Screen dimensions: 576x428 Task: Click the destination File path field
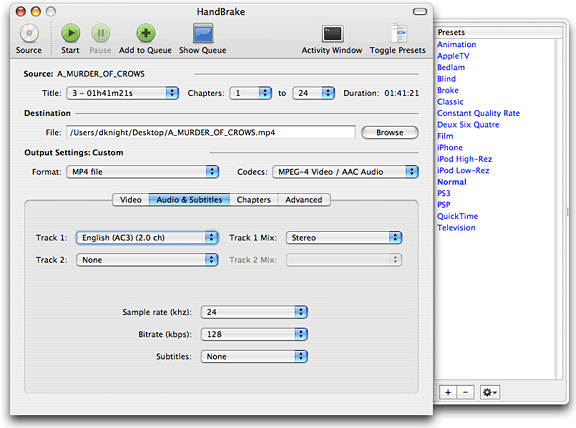211,132
